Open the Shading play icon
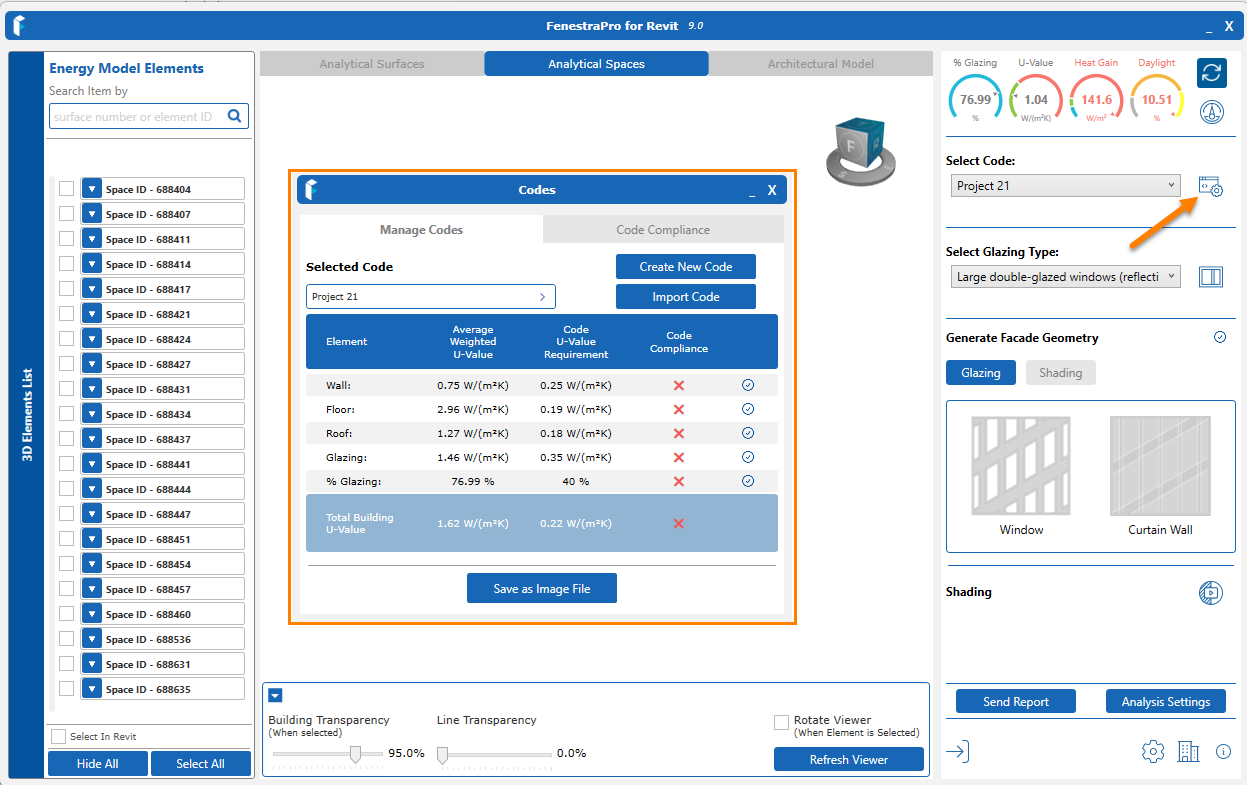This screenshot has height=785, width=1247. click(1210, 592)
